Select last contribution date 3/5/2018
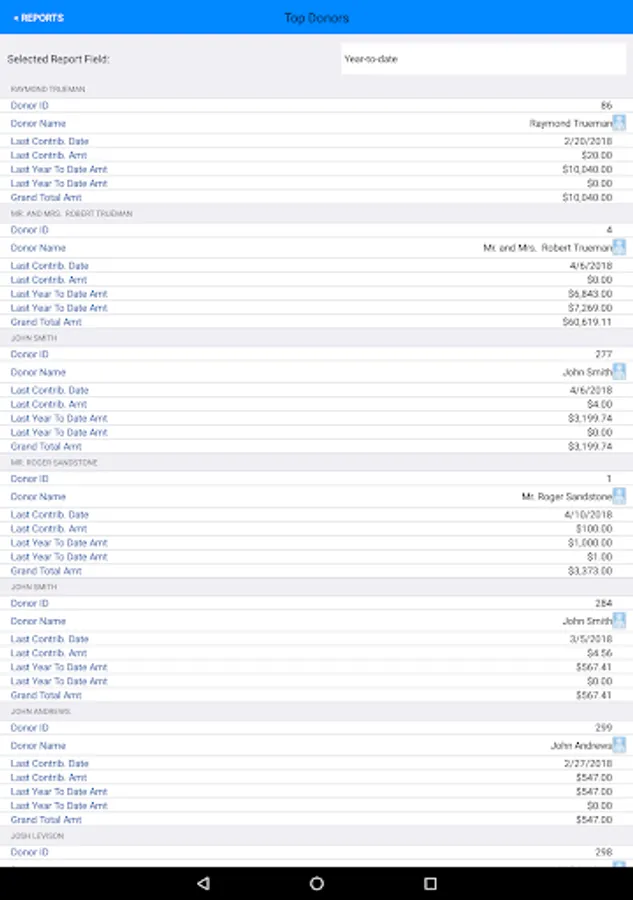Image resolution: width=633 pixels, height=900 pixels. (591, 639)
